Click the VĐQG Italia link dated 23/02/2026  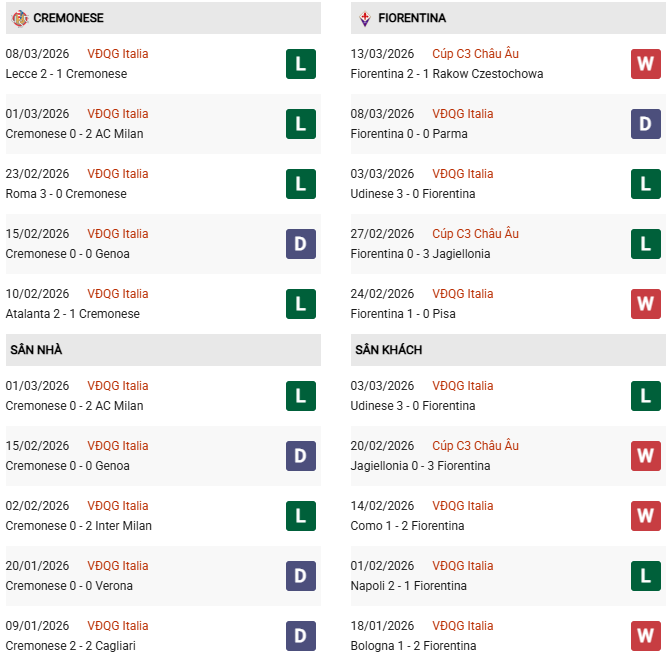coord(117,174)
